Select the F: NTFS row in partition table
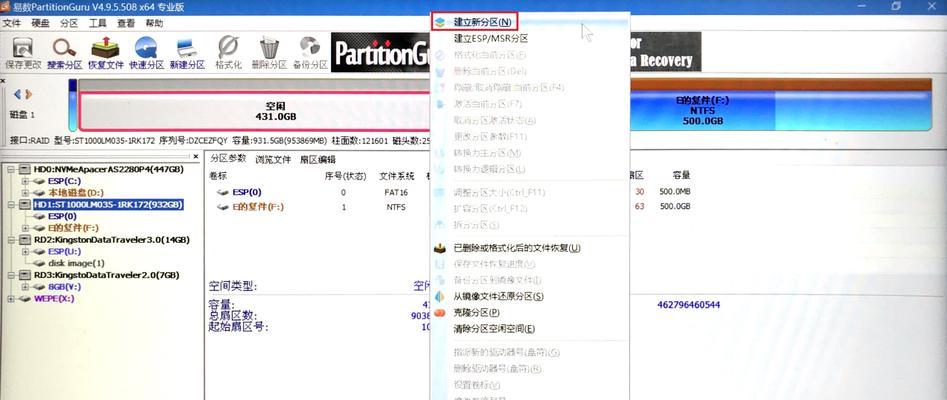The image size is (947, 400). [451, 207]
